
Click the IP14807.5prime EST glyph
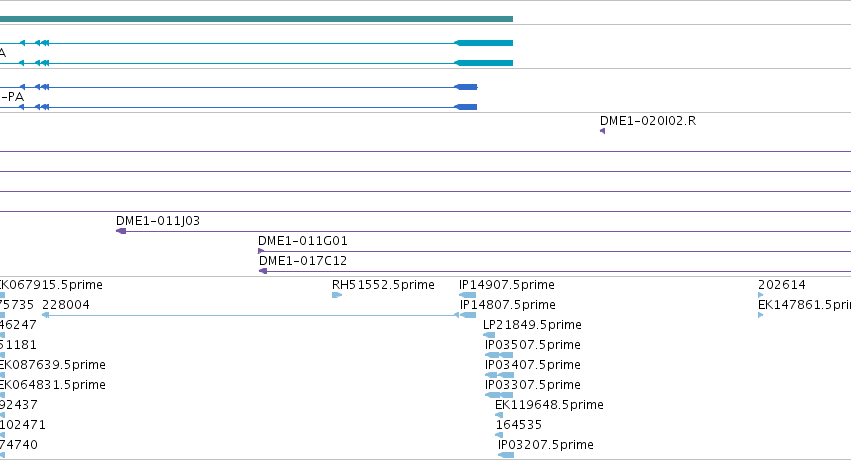click(468, 315)
